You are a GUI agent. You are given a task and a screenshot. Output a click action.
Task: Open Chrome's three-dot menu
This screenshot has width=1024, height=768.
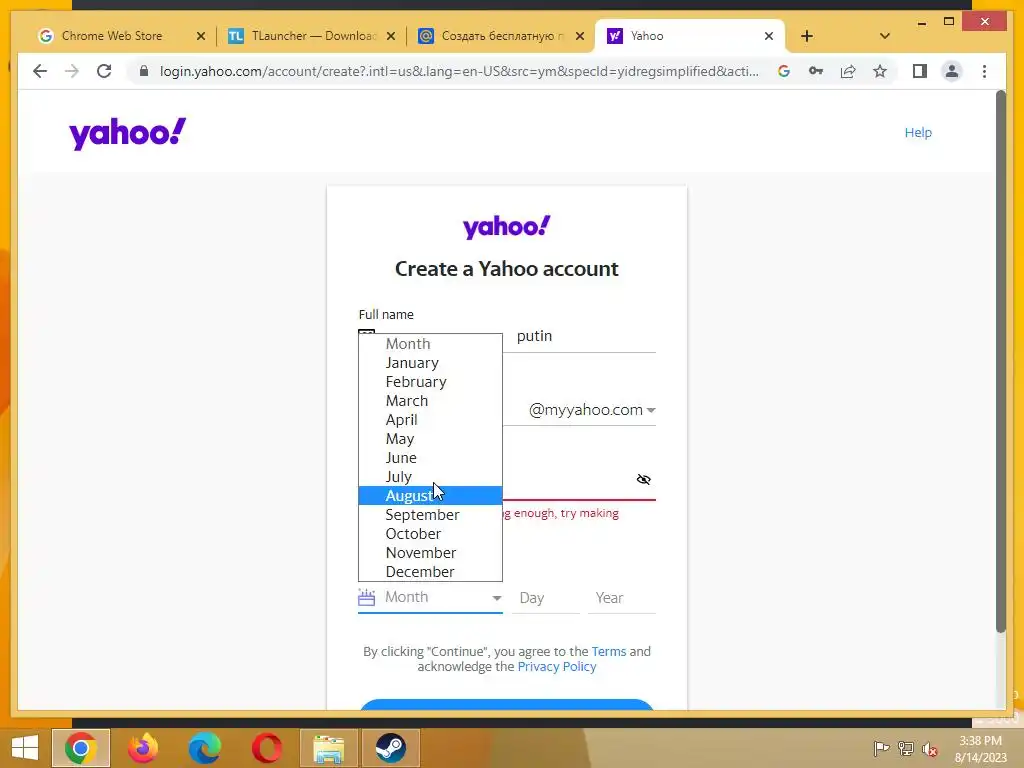(x=984, y=71)
